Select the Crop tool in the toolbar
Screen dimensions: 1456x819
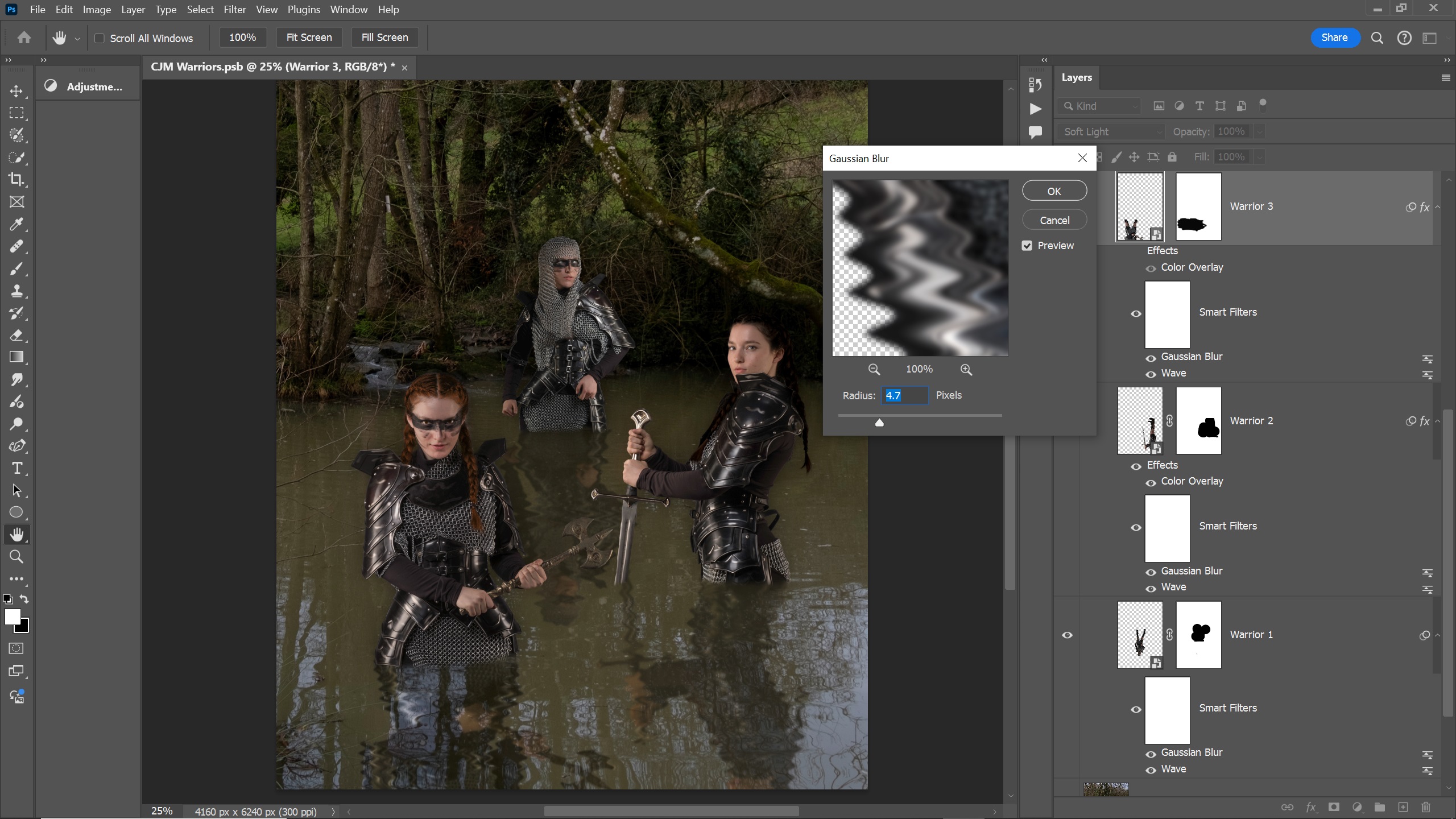click(x=16, y=180)
